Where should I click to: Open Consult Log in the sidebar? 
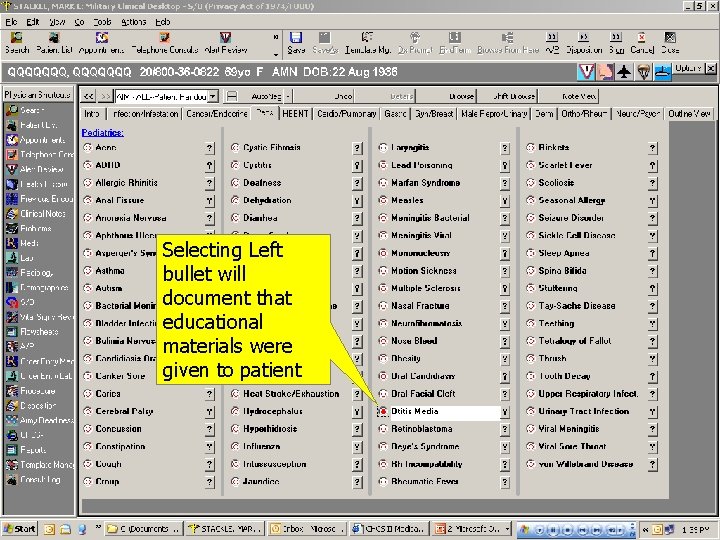[33, 479]
